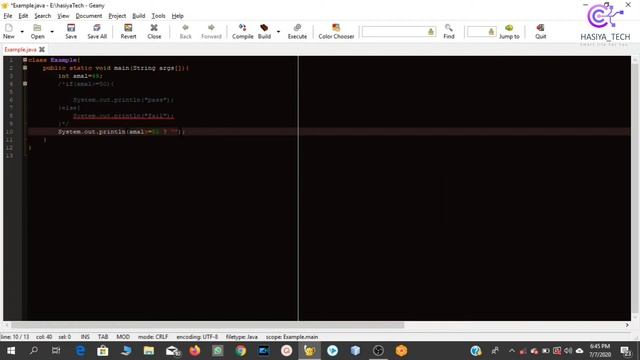
Task: Open the Search menu
Action: tap(42, 16)
